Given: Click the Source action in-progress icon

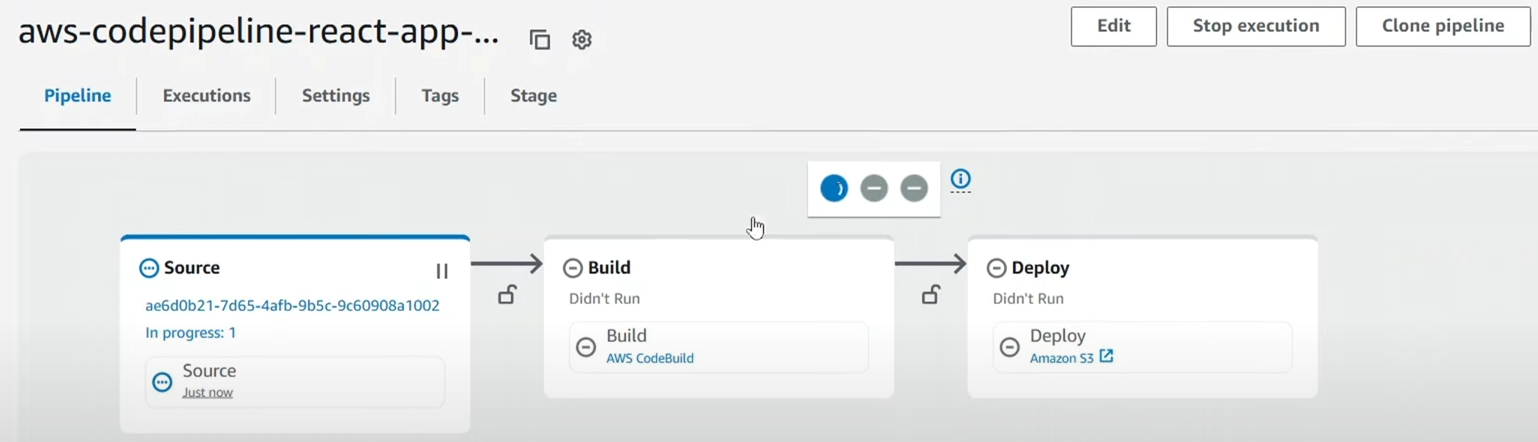Looking at the screenshot, I should point(162,382).
